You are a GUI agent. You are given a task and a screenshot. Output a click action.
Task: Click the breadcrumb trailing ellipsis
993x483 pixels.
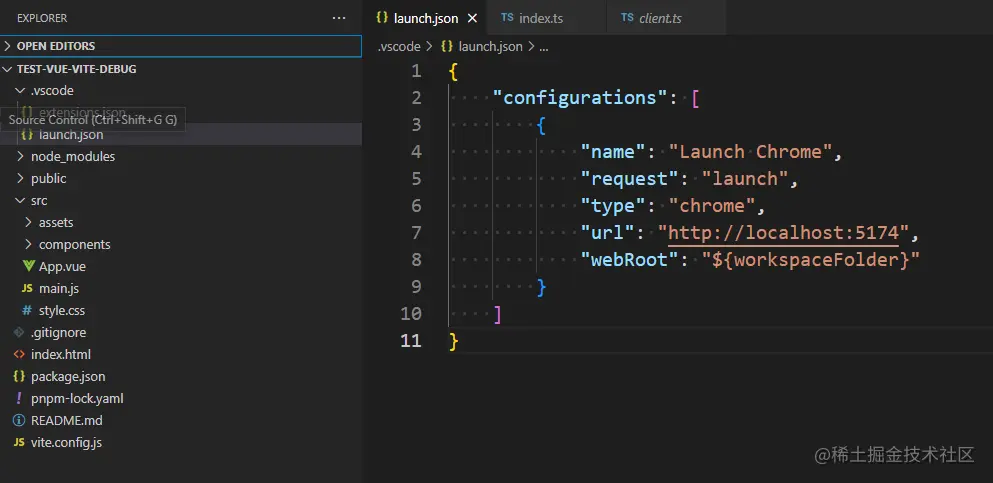pyautogui.click(x=543, y=47)
